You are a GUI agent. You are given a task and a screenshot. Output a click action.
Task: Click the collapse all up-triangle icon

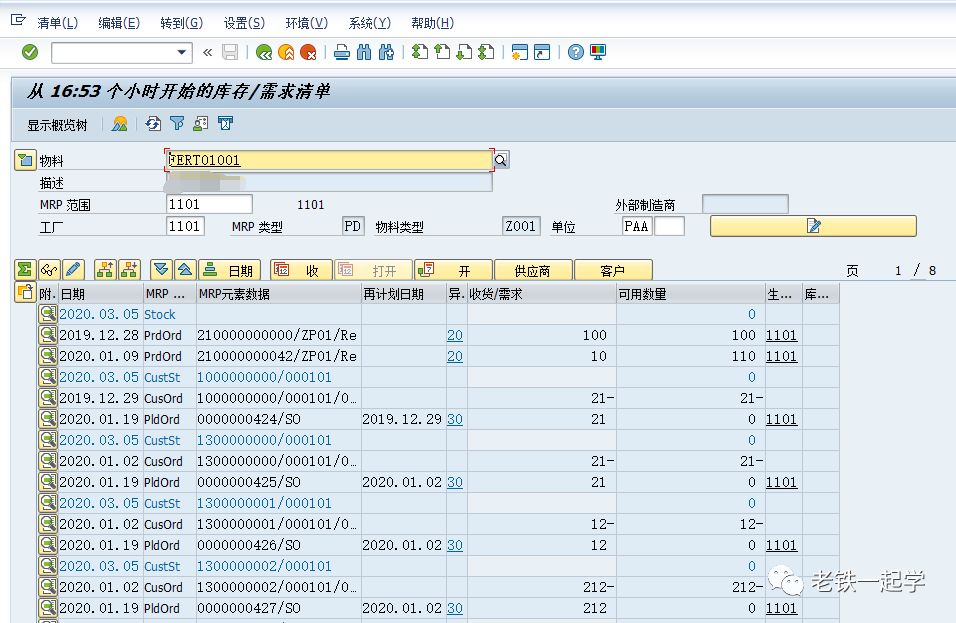coord(185,269)
